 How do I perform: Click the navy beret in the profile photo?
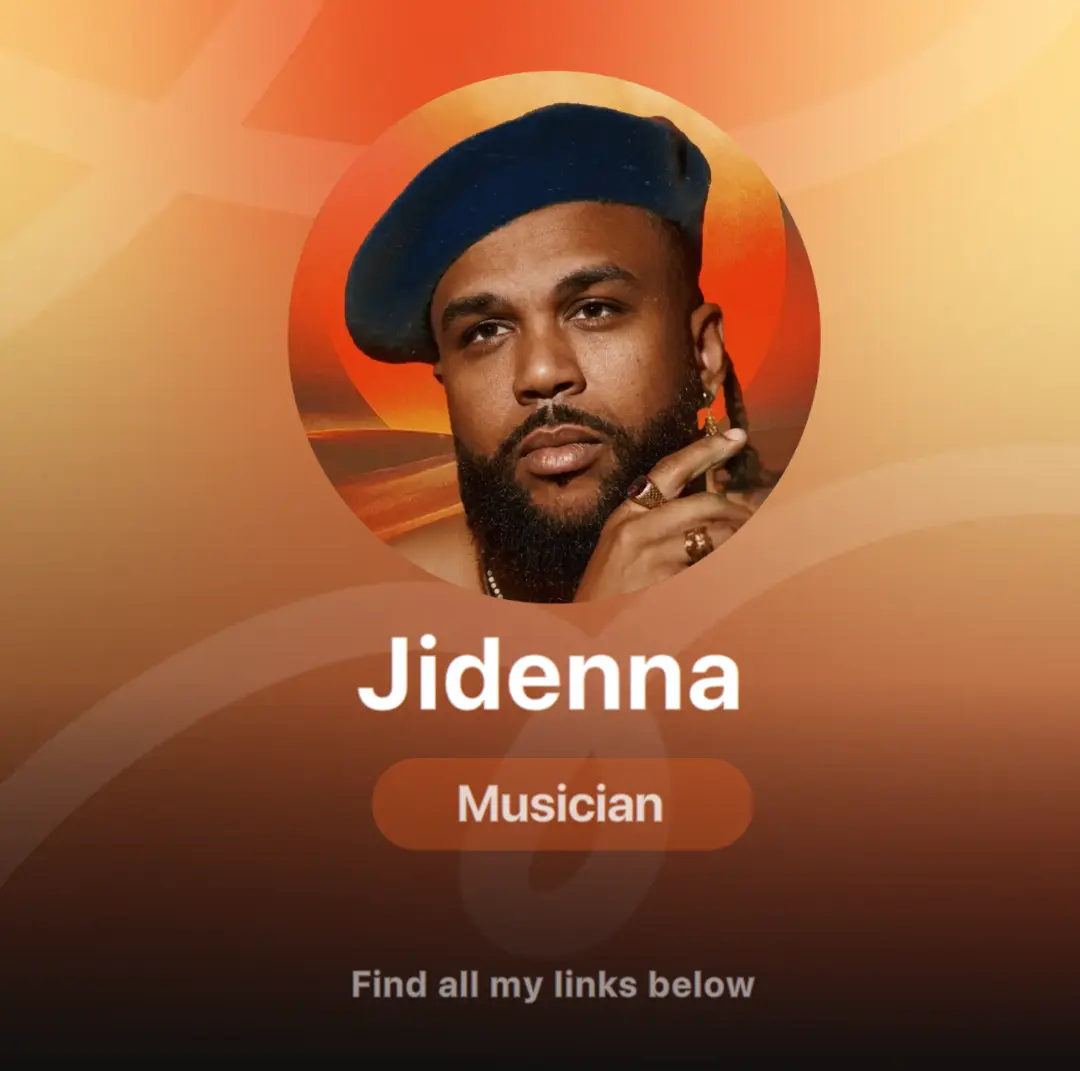[x=527, y=227]
